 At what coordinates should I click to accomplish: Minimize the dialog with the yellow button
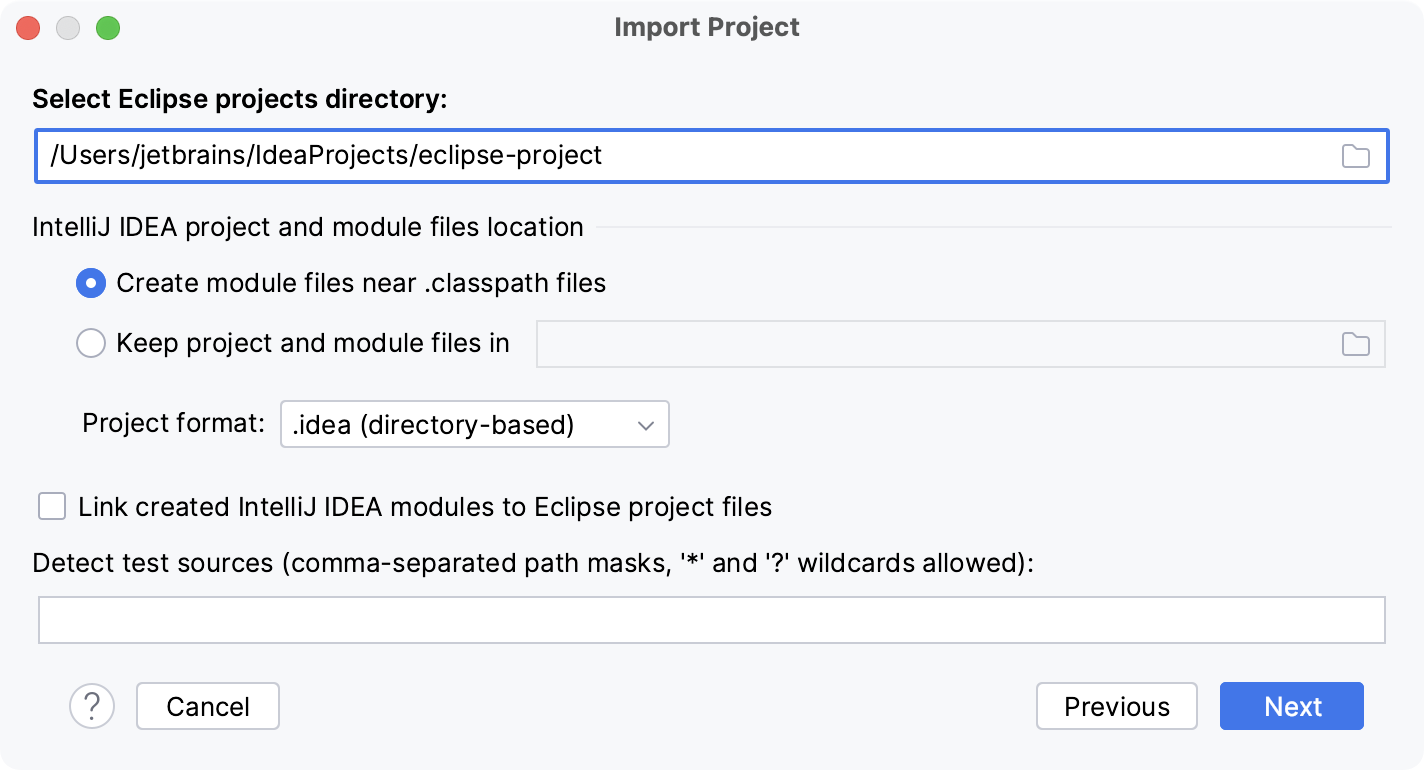[68, 28]
